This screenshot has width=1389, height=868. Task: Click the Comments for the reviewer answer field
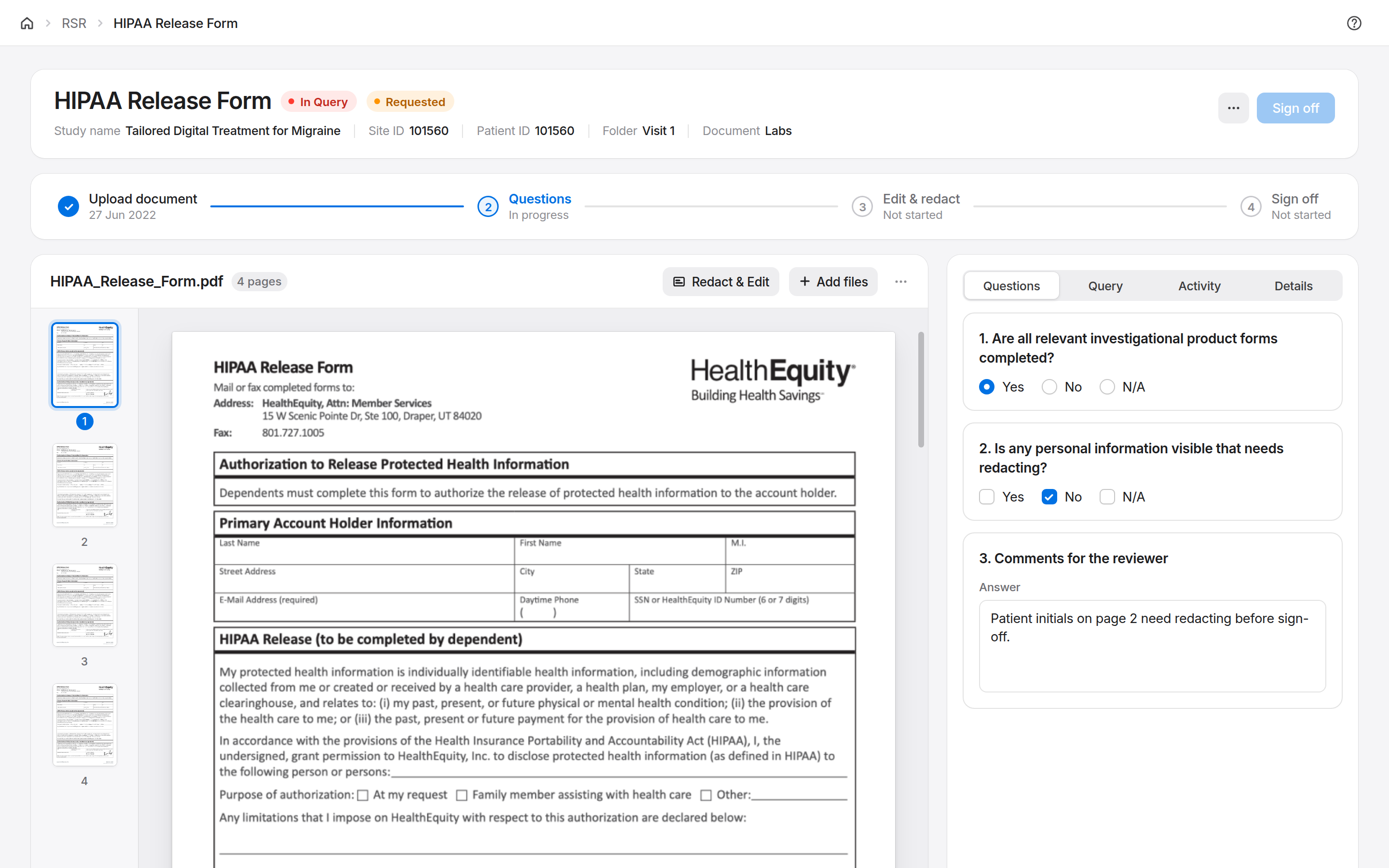[x=1152, y=646]
